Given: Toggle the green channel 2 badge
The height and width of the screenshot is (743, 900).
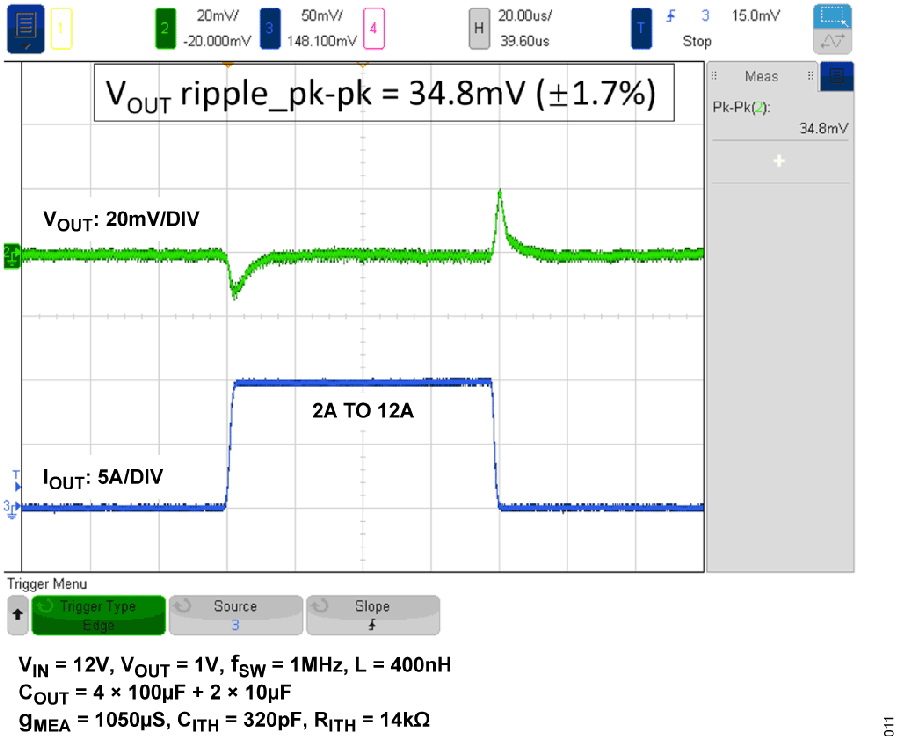Looking at the screenshot, I should [165, 29].
